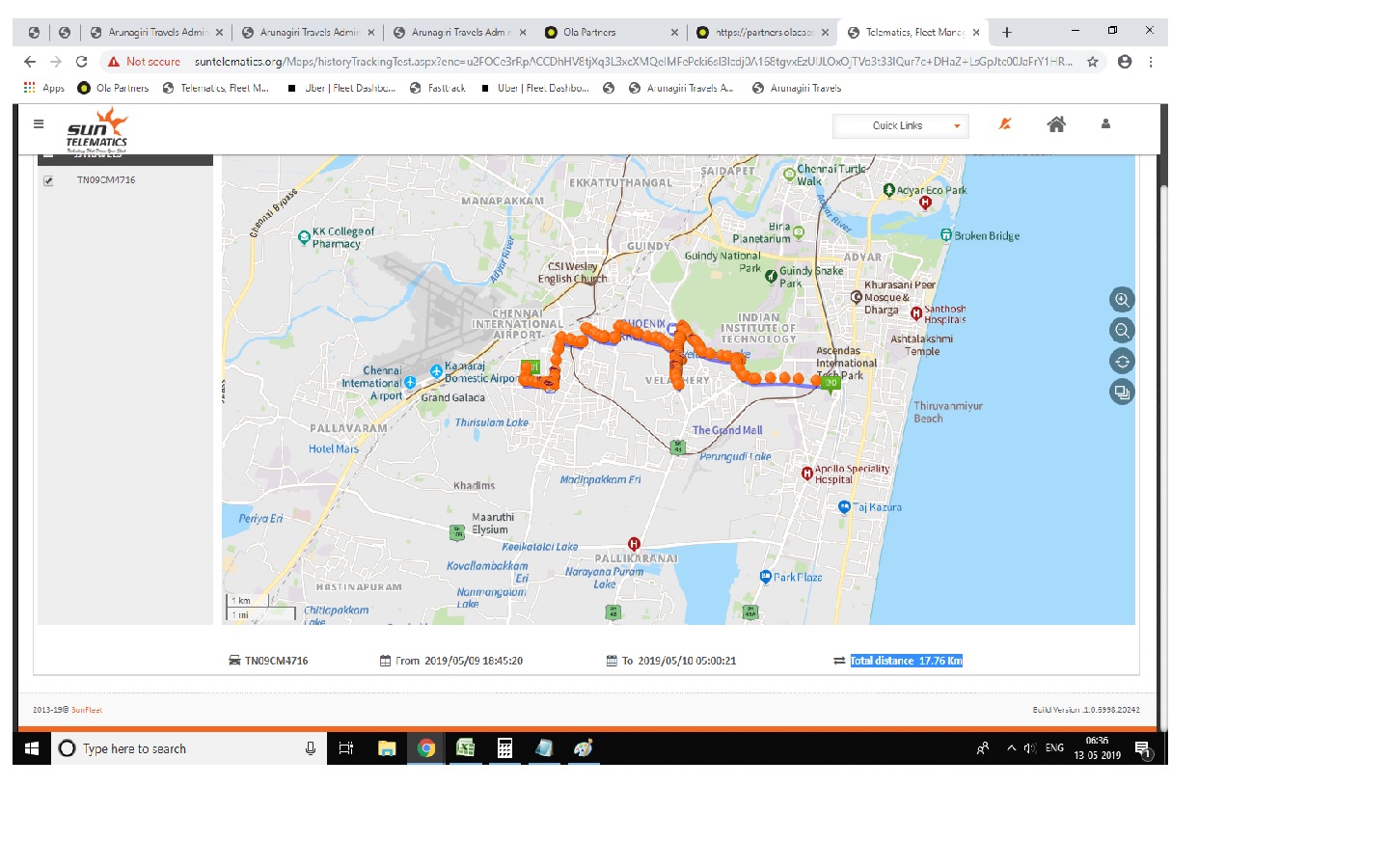
Task: Open the first Uber Fleet Dashboard bookmark
Action: (x=340, y=88)
